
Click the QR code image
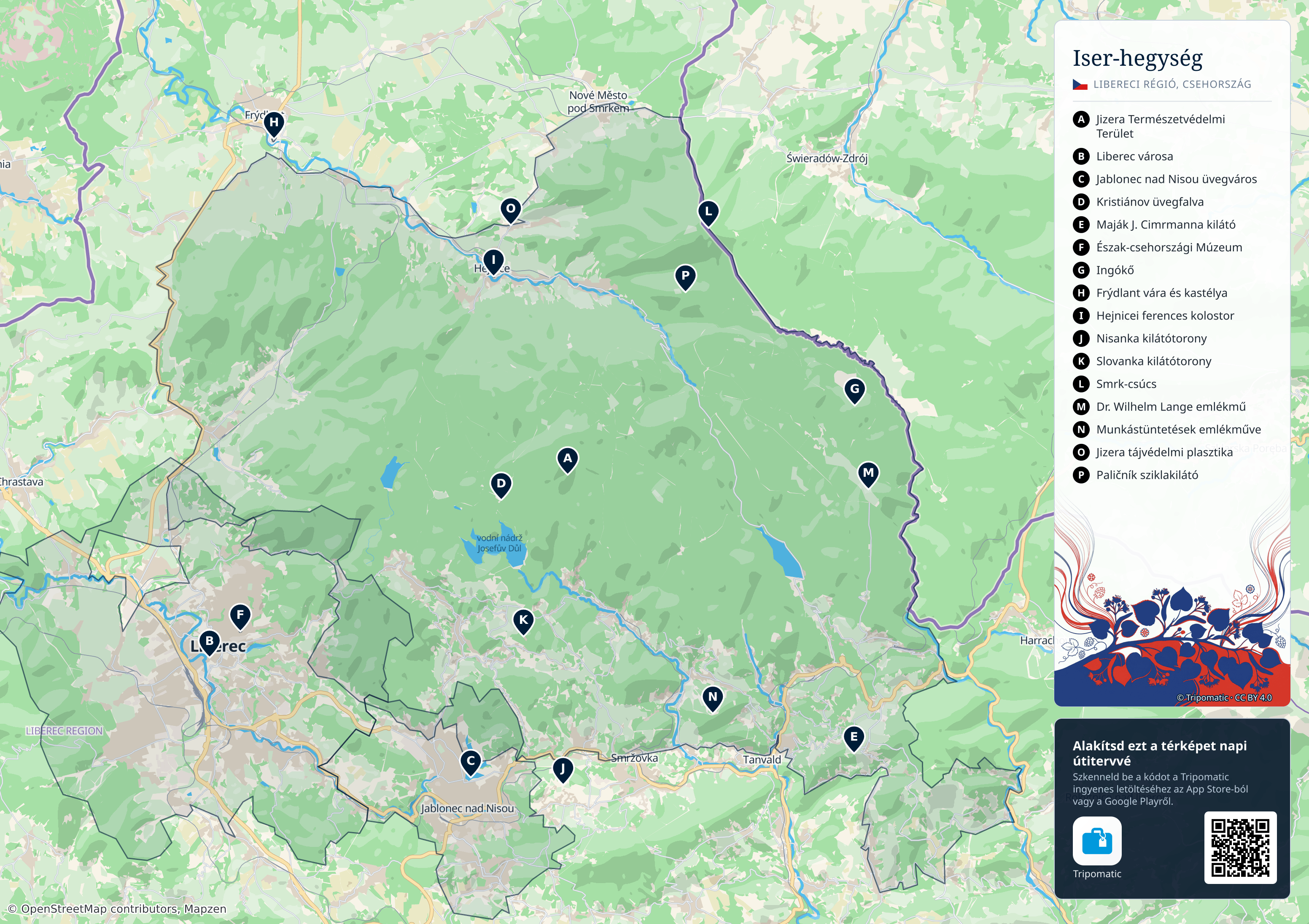(x=1240, y=848)
